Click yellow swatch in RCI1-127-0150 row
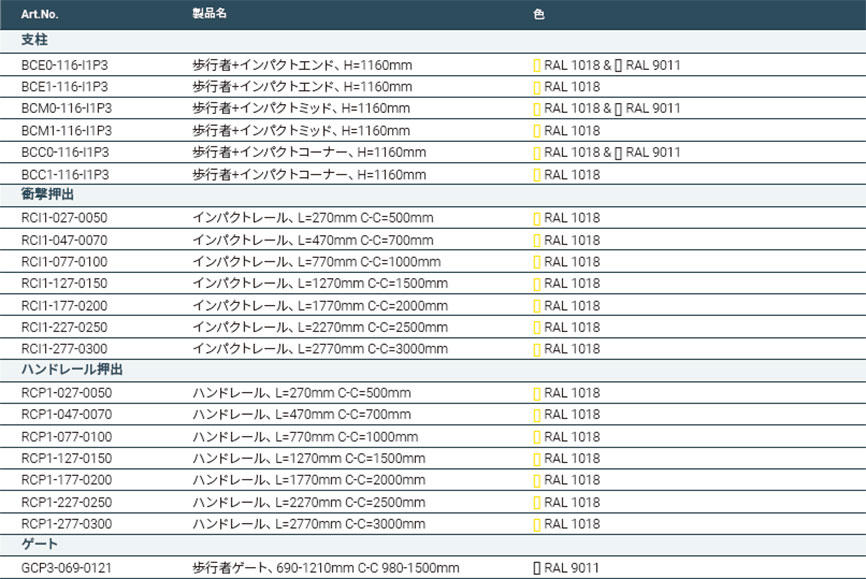This screenshot has height=579, width=866. [537, 284]
